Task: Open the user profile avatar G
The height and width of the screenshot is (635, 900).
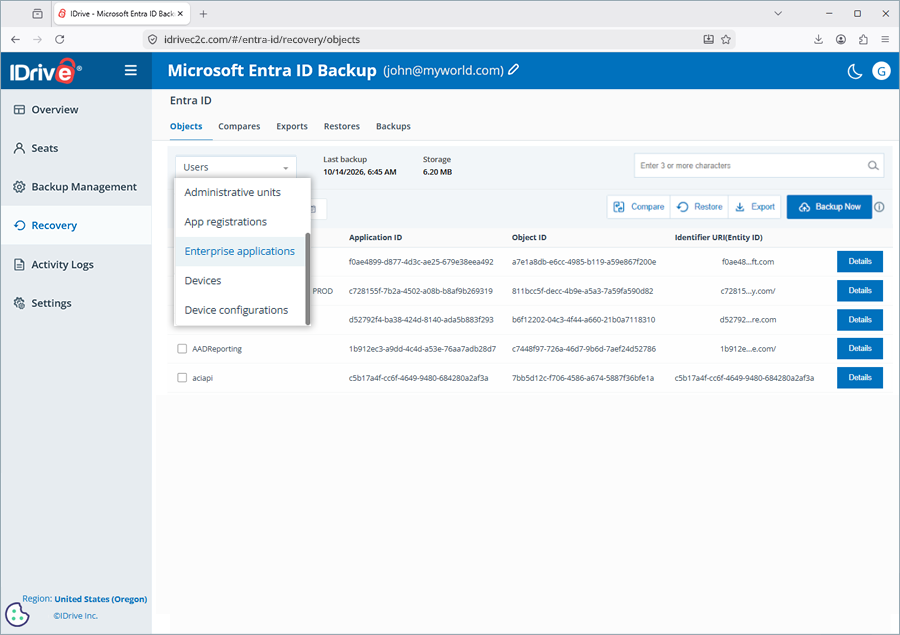Action: pos(881,71)
